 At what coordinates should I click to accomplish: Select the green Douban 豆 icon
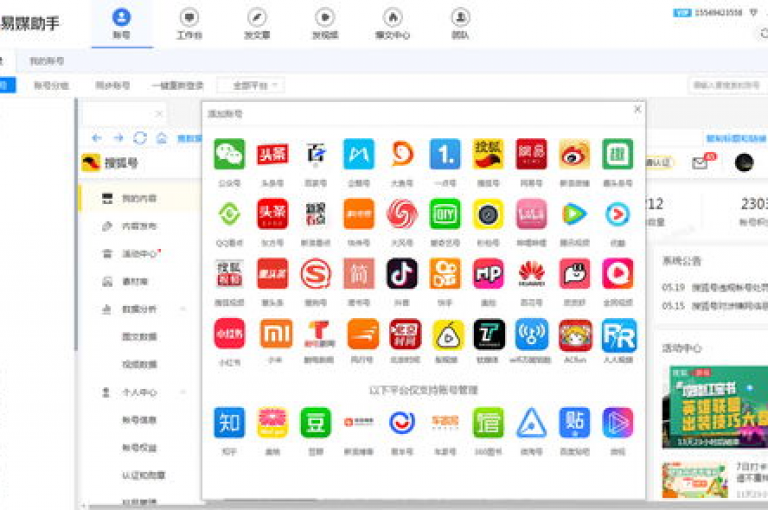pyautogui.click(x=315, y=422)
